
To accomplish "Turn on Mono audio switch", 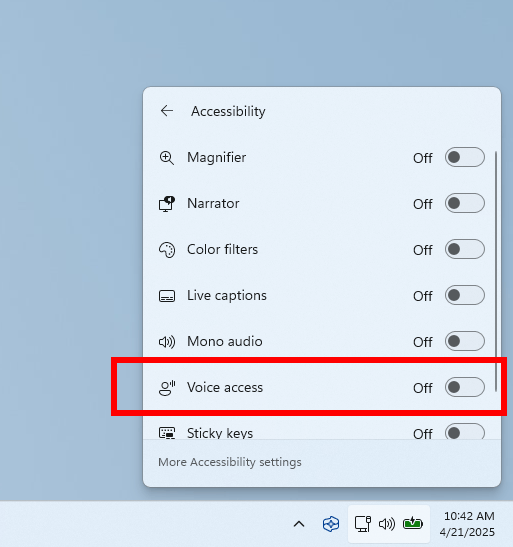I will (465, 341).
